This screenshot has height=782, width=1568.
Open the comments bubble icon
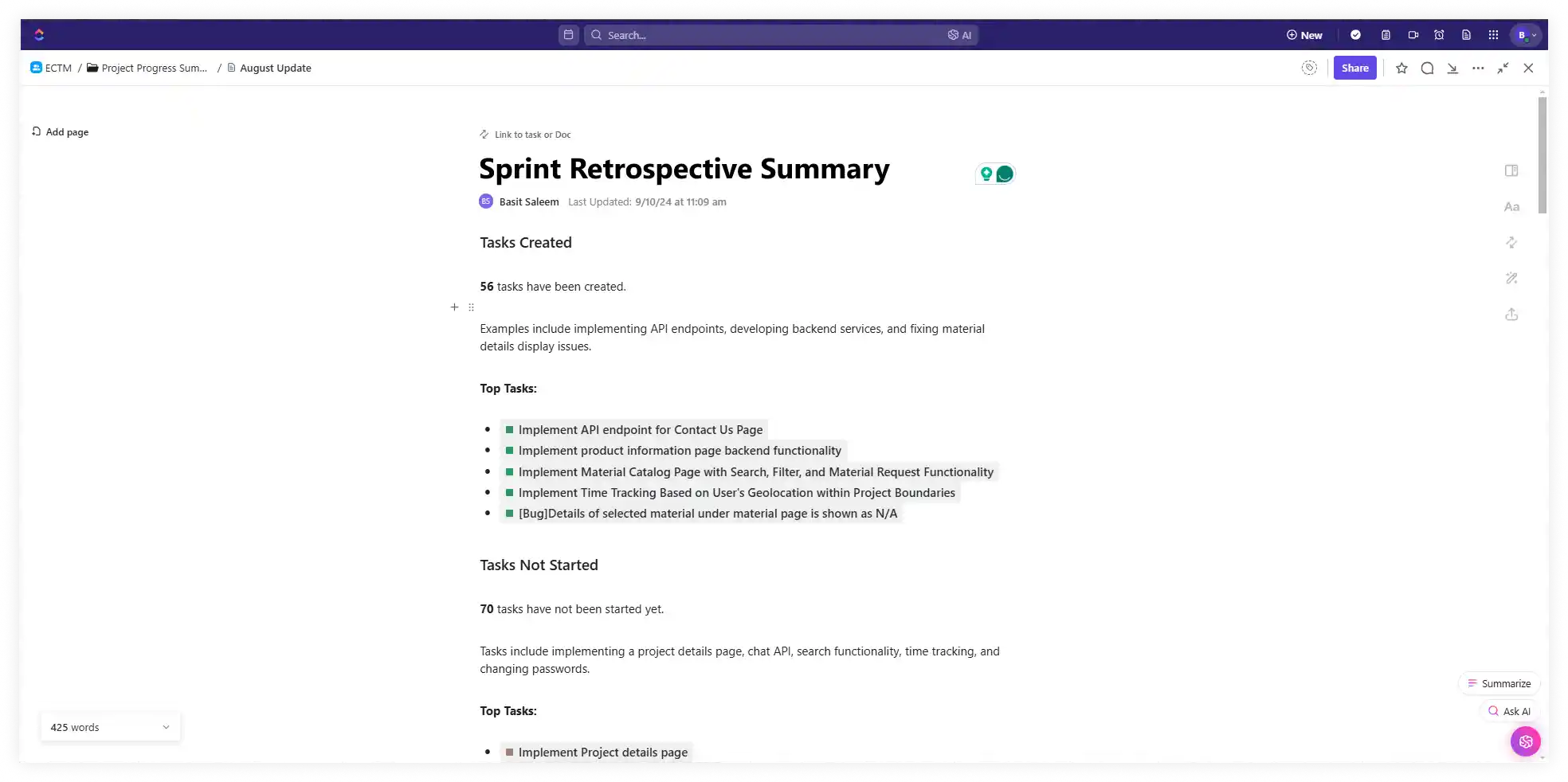tap(1427, 68)
